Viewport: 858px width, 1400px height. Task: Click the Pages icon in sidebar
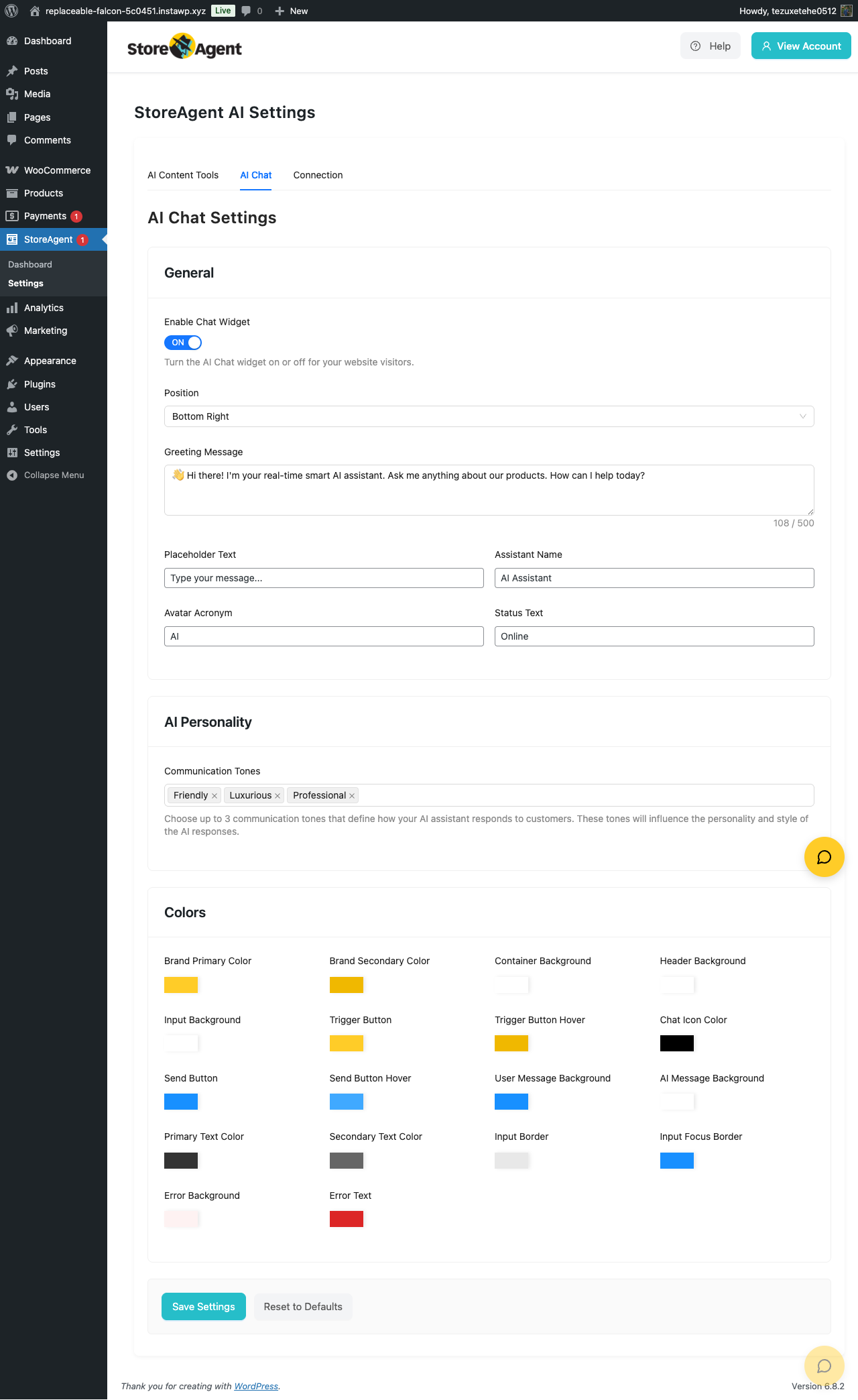pyautogui.click(x=12, y=117)
